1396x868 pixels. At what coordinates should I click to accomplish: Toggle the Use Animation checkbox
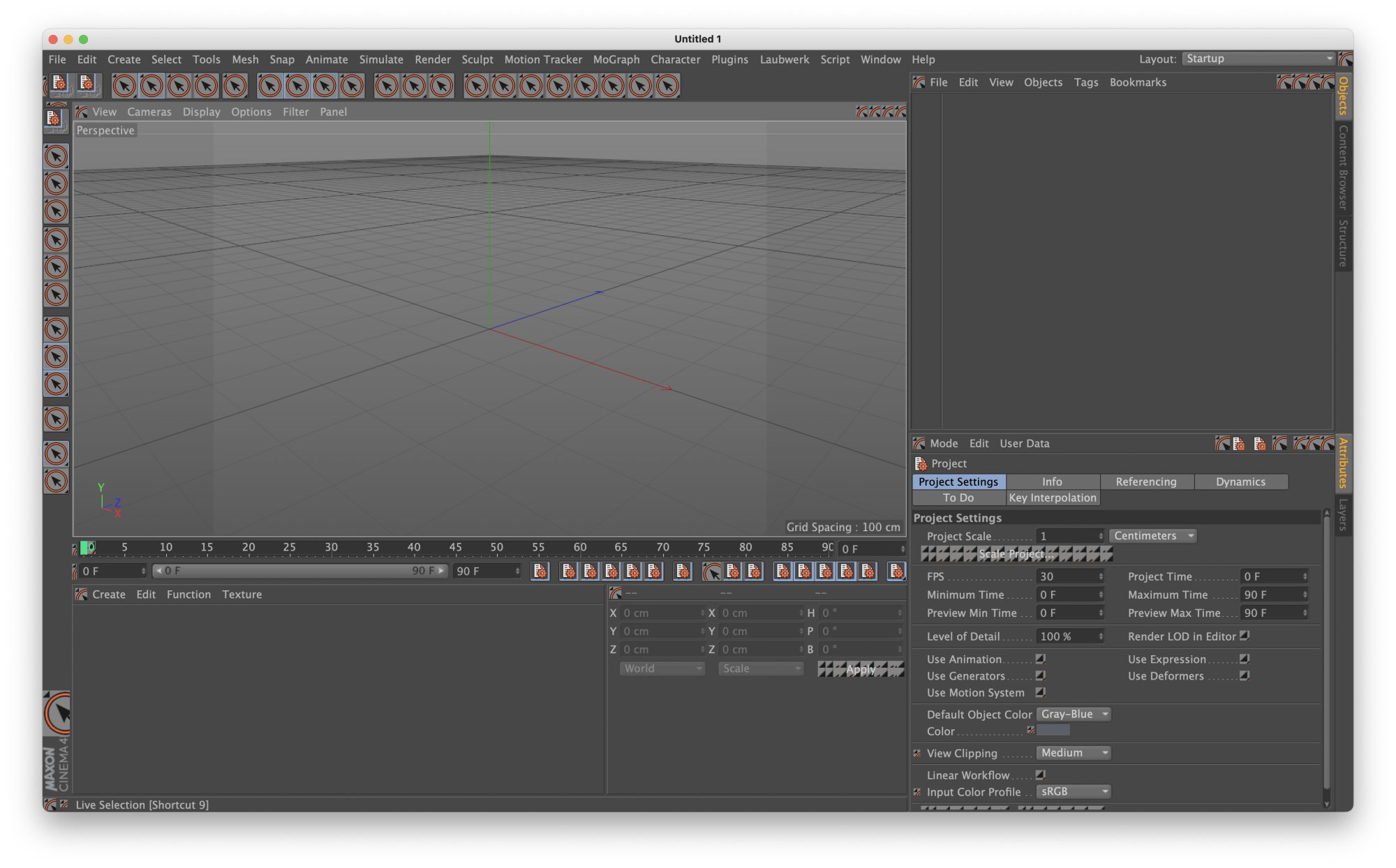click(1040, 659)
